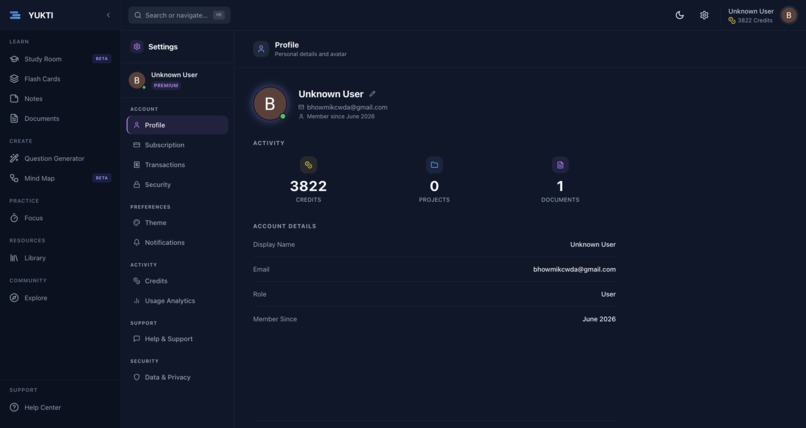806x428 pixels.
Task: Select Profile in settings menu
Action: point(177,125)
